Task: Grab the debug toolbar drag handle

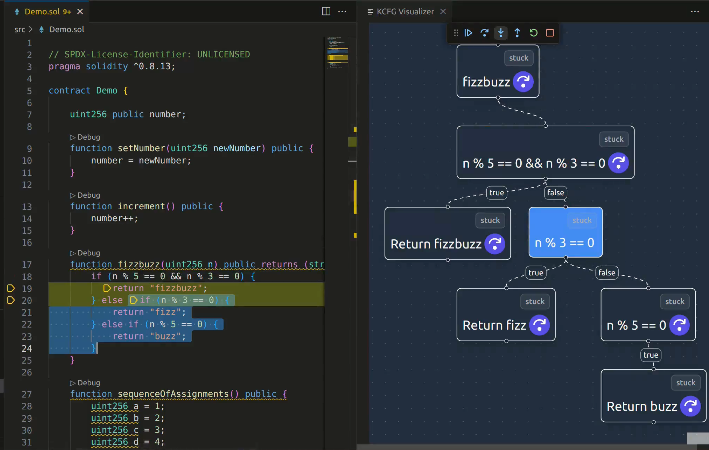Action: click(456, 33)
